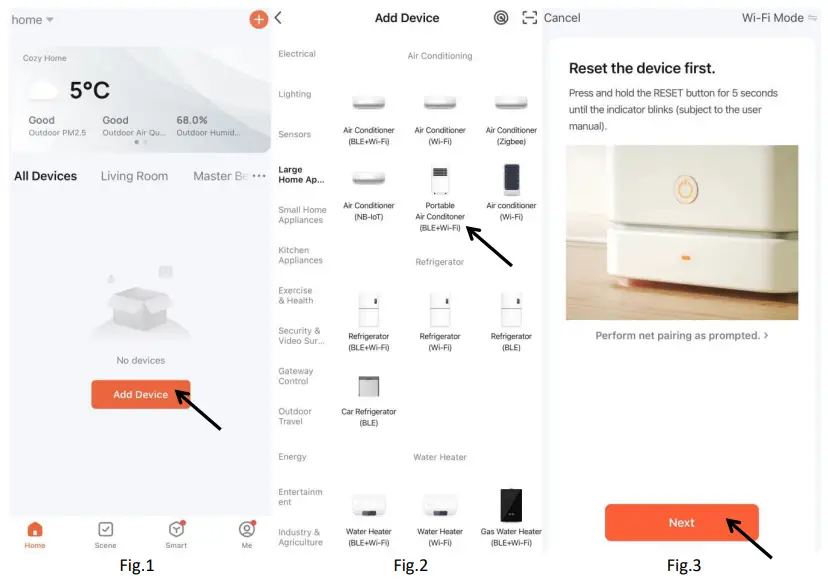Switch to the Living Room tab
This screenshot has height=583, width=828.
point(134,176)
